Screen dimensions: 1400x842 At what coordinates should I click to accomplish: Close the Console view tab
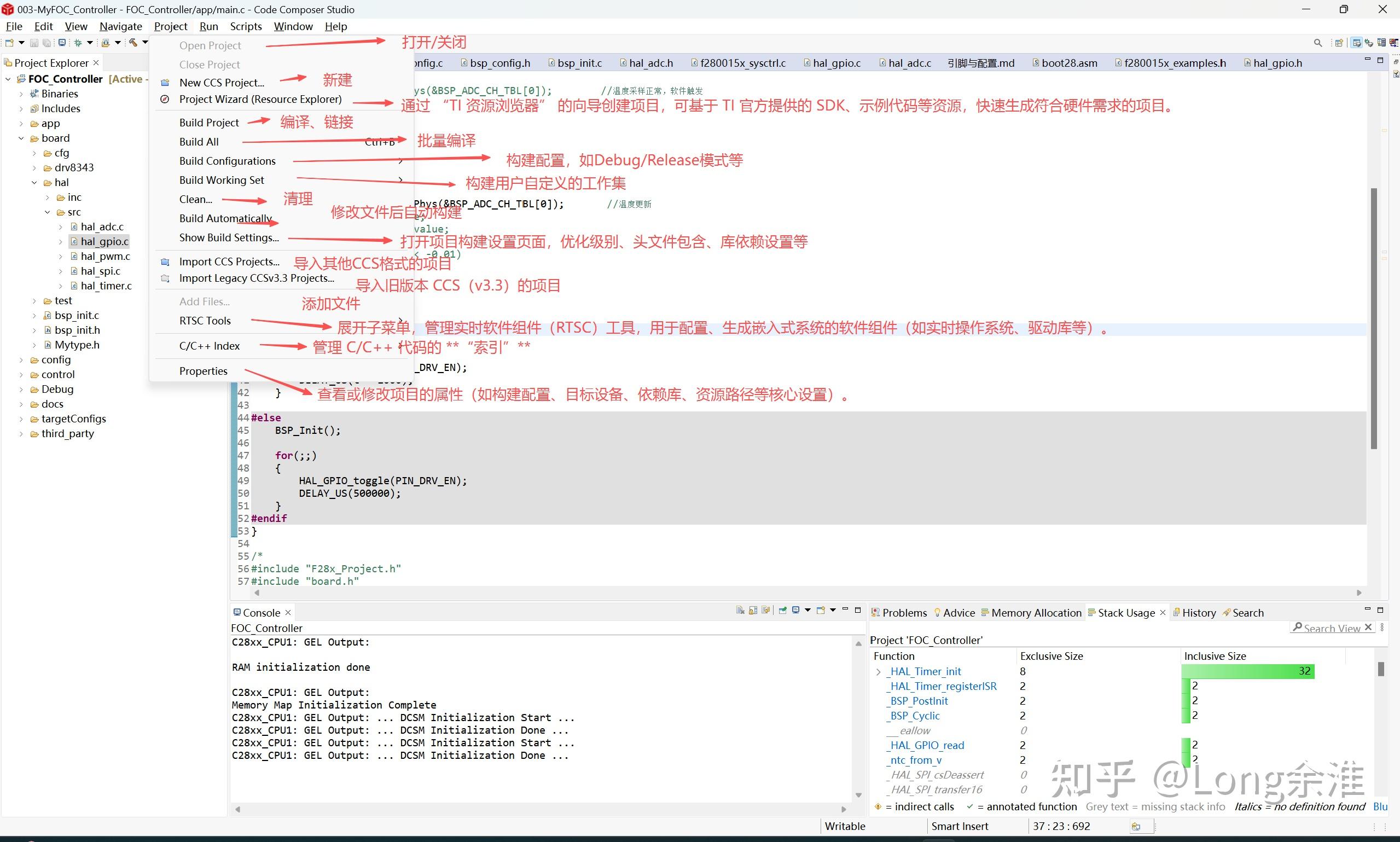288,613
